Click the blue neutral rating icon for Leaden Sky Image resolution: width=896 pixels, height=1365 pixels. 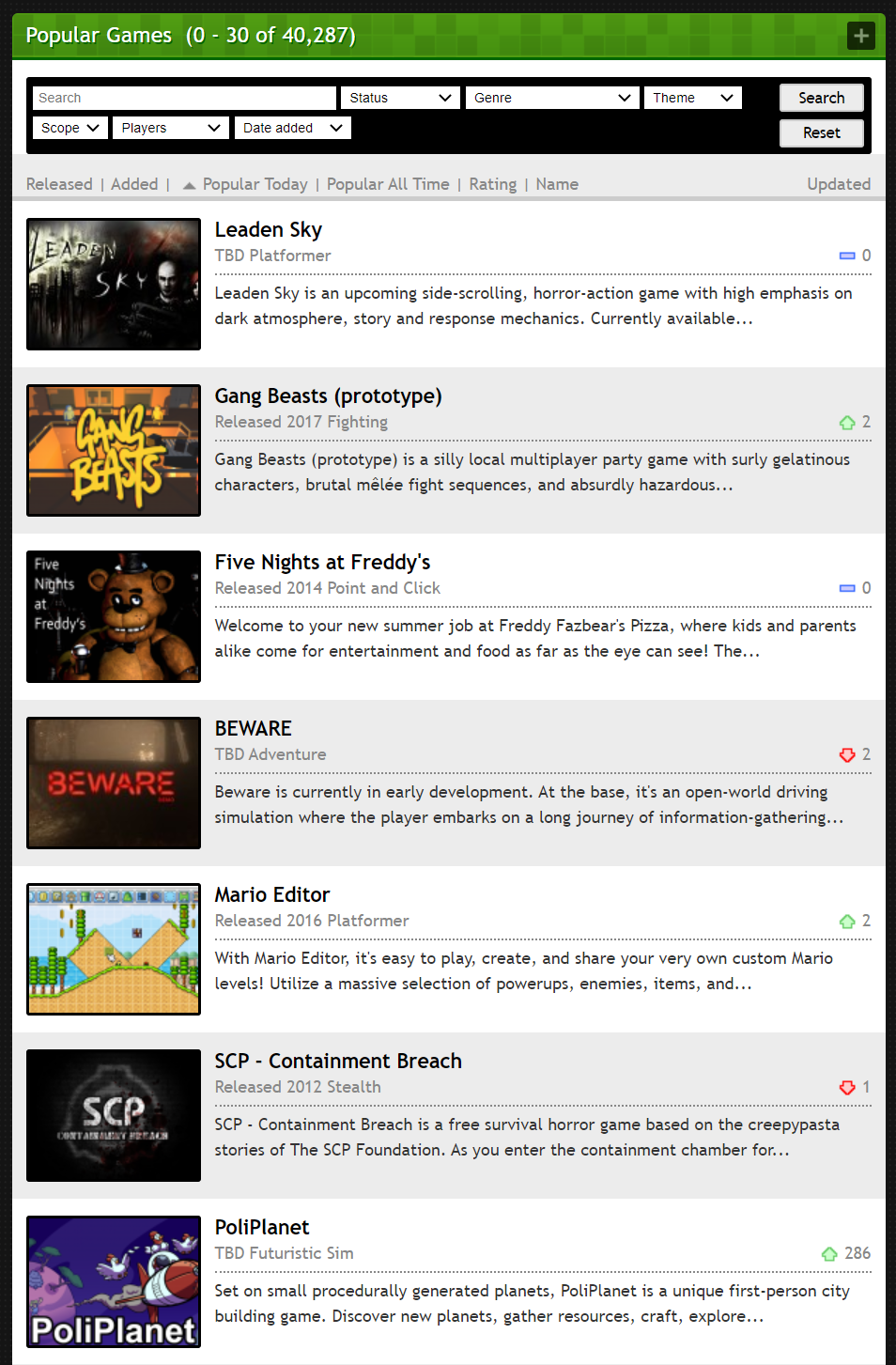[x=847, y=256]
